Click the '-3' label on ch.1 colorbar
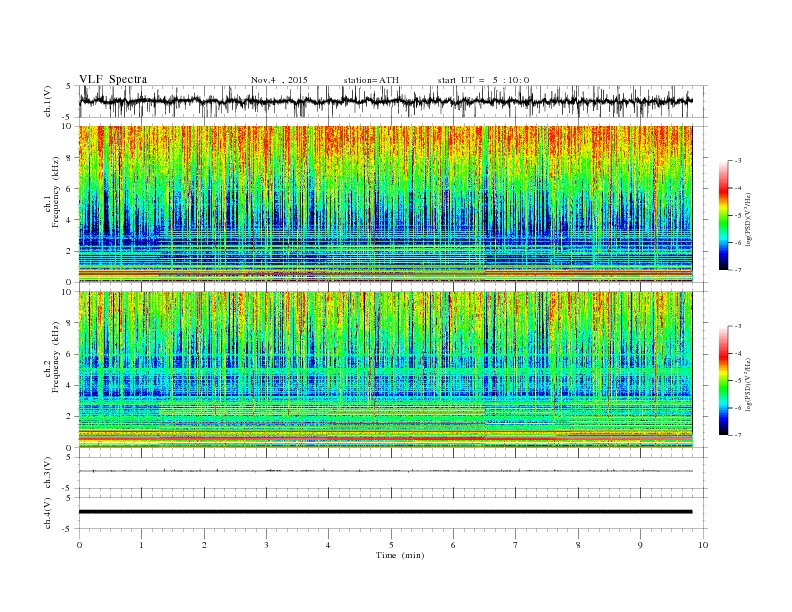Screen dimensions: 792x612 pyautogui.click(x=737, y=161)
